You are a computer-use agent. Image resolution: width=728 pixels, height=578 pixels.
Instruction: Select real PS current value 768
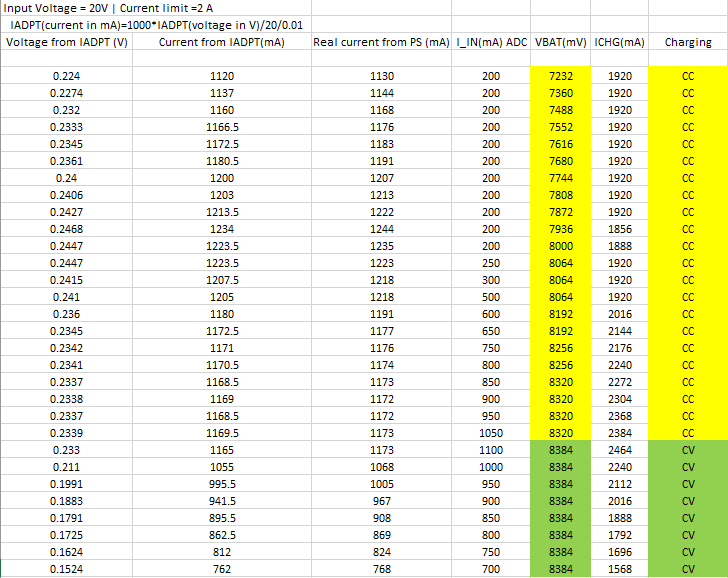[381, 569]
